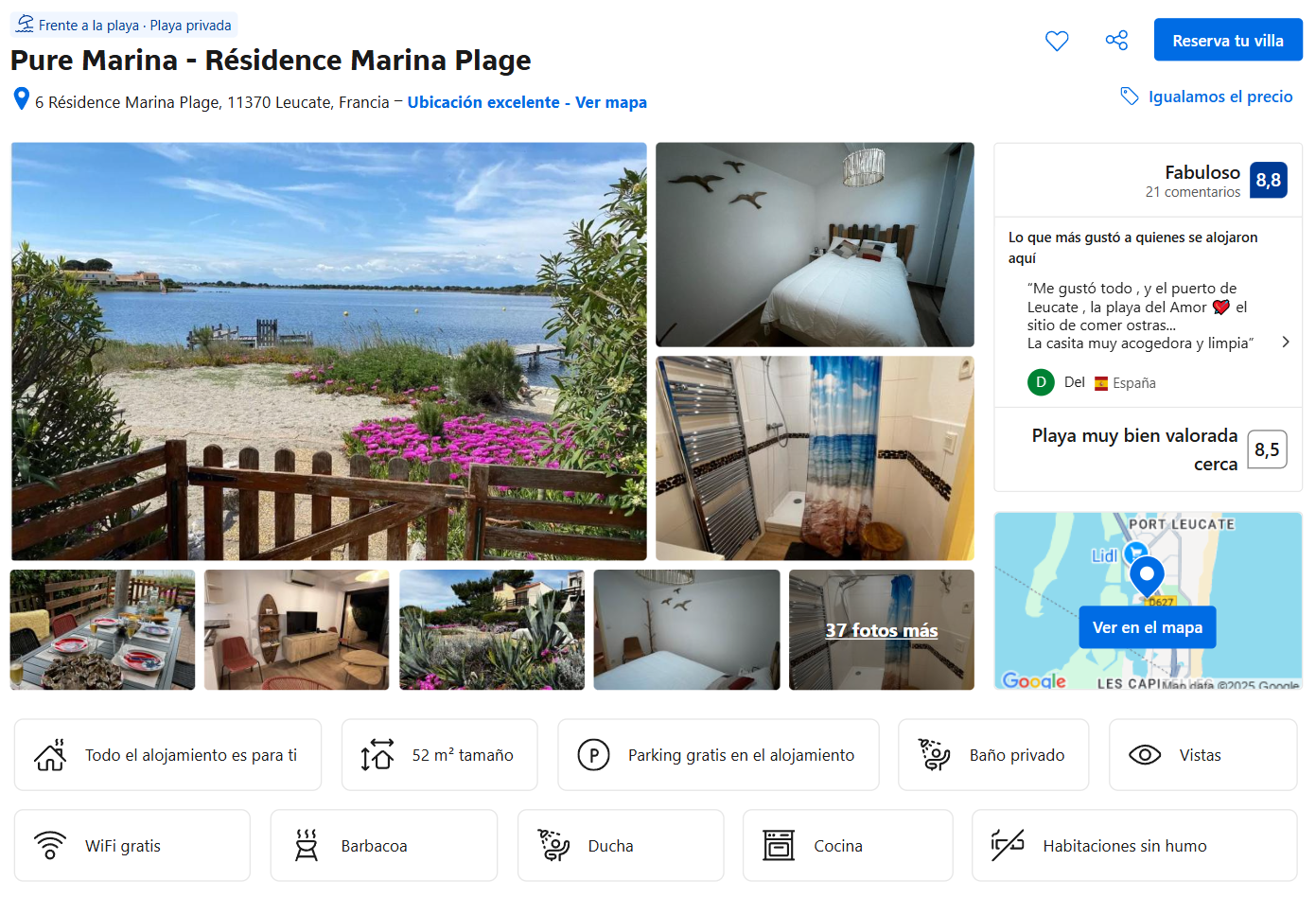Open the large beach view photo
Screen dimensions: 1316x897
coord(328,351)
